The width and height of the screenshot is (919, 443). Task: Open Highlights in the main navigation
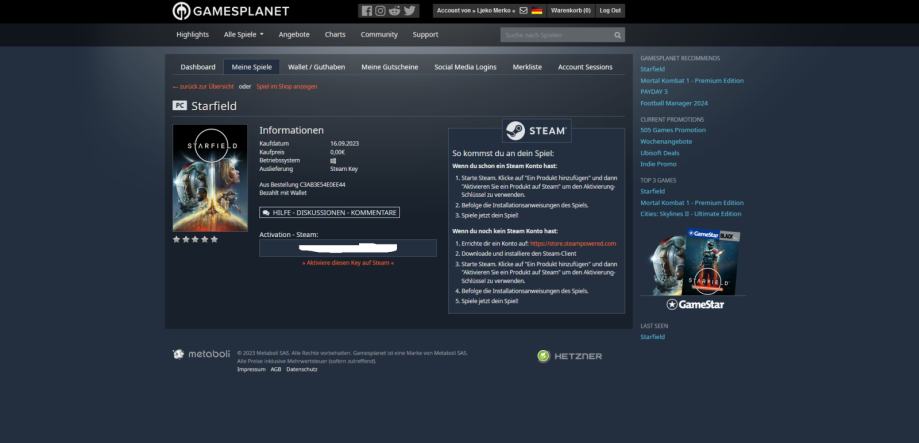pyautogui.click(x=192, y=35)
